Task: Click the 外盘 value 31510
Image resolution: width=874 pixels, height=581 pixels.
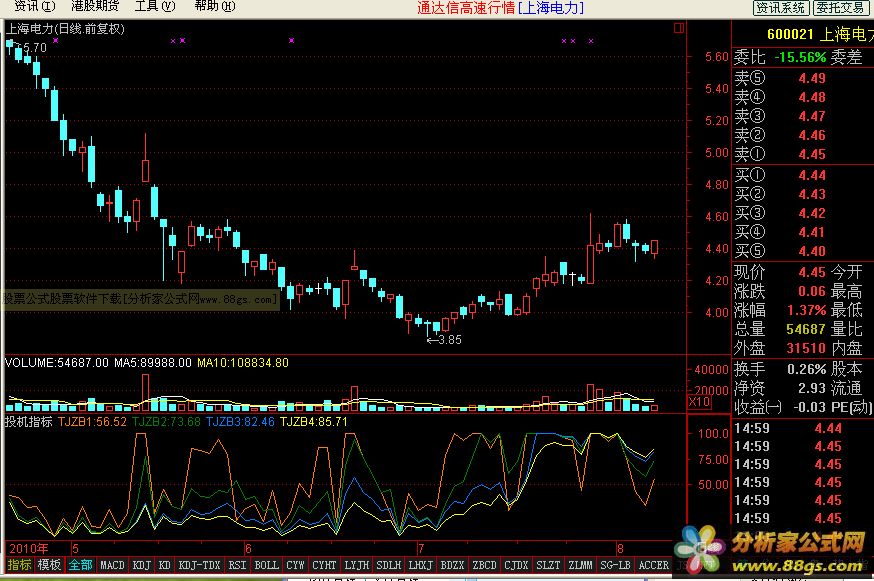Action: (806, 348)
